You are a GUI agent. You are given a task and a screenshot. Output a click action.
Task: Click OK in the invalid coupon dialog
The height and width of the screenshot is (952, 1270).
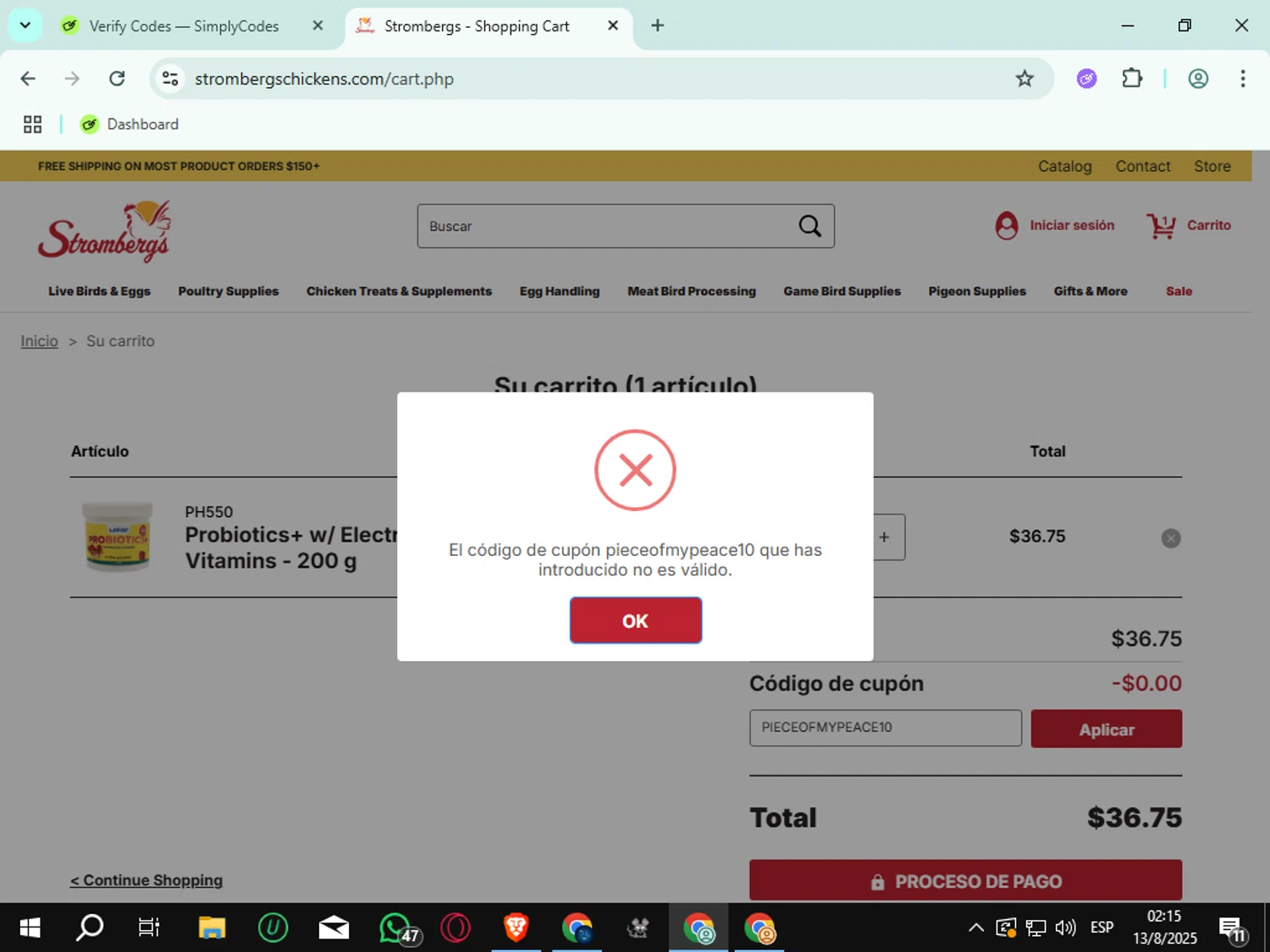click(635, 620)
